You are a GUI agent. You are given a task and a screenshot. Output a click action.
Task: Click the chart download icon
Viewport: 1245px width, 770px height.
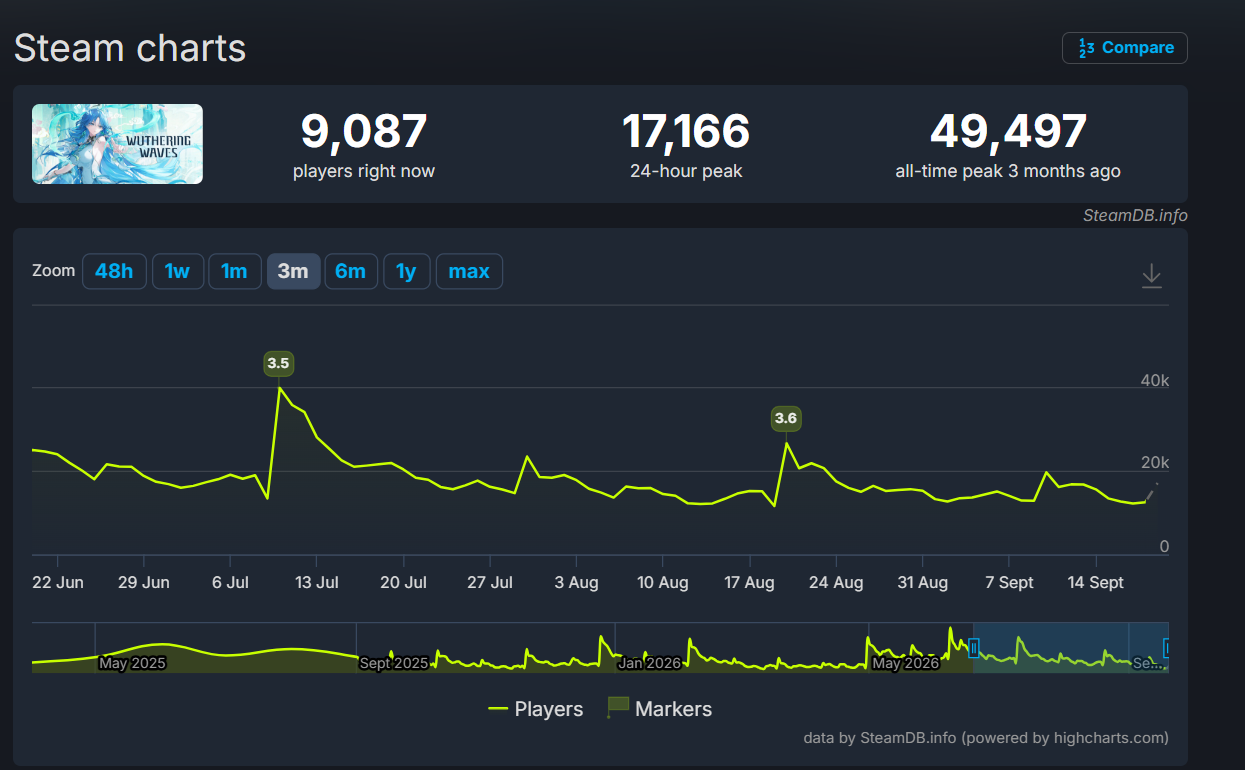point(1152,275)
